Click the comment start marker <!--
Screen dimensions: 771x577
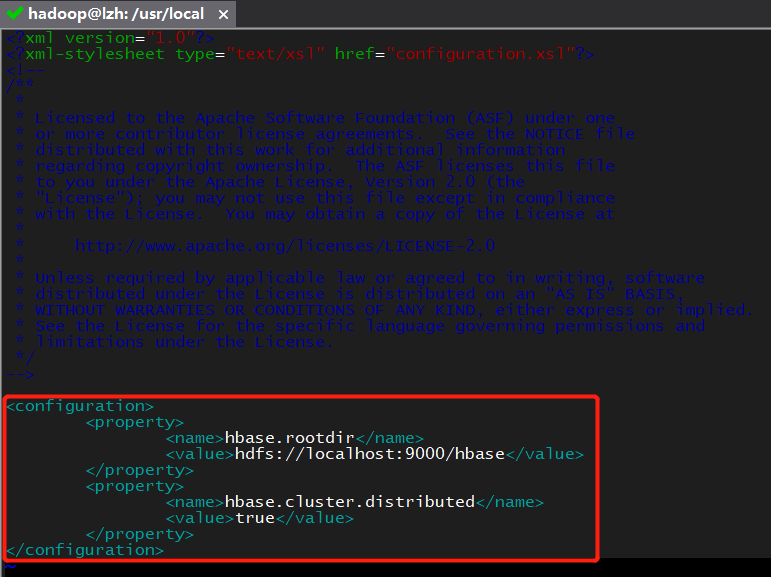(x=25, y=70)
